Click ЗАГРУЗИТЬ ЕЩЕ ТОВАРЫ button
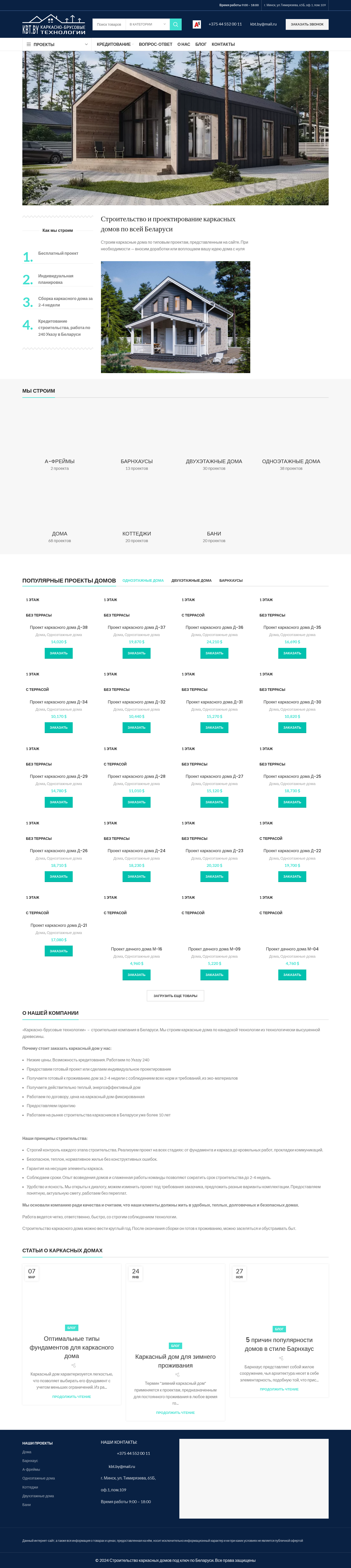Viewport: 351px width, 1568px height. point(175,996)
